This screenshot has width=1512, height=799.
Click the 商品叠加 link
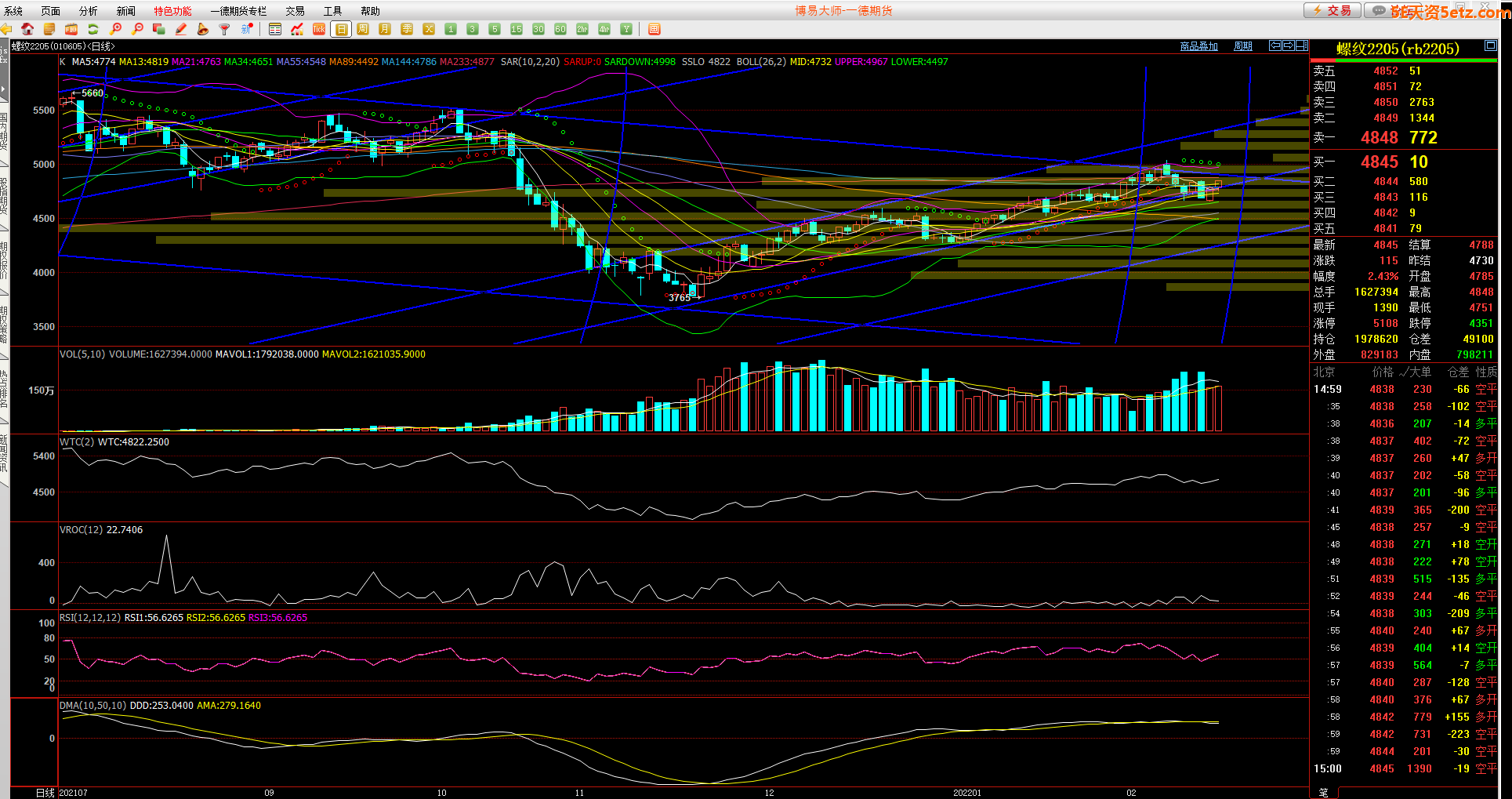(x=1198, y=46)
